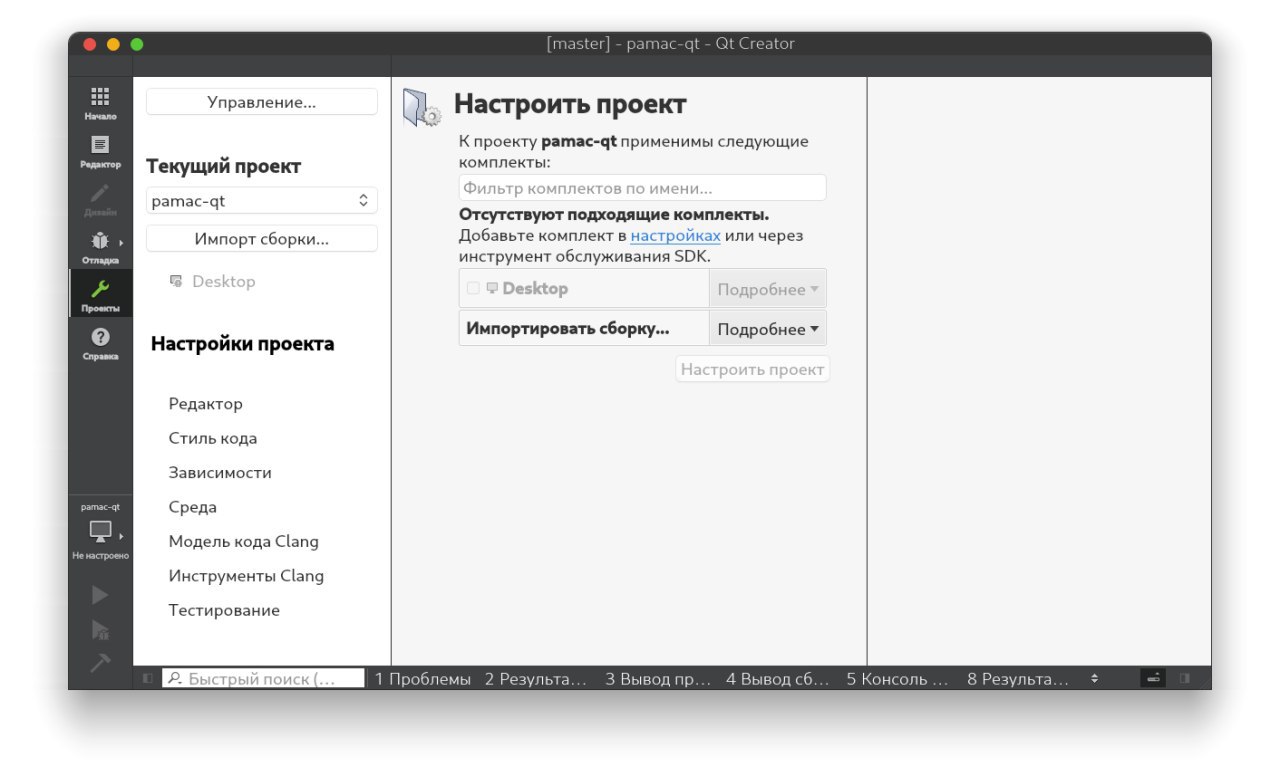Switch to the Отладка debug mode
This screenshot has width=1280, height=767.
(x=100, y=247)
